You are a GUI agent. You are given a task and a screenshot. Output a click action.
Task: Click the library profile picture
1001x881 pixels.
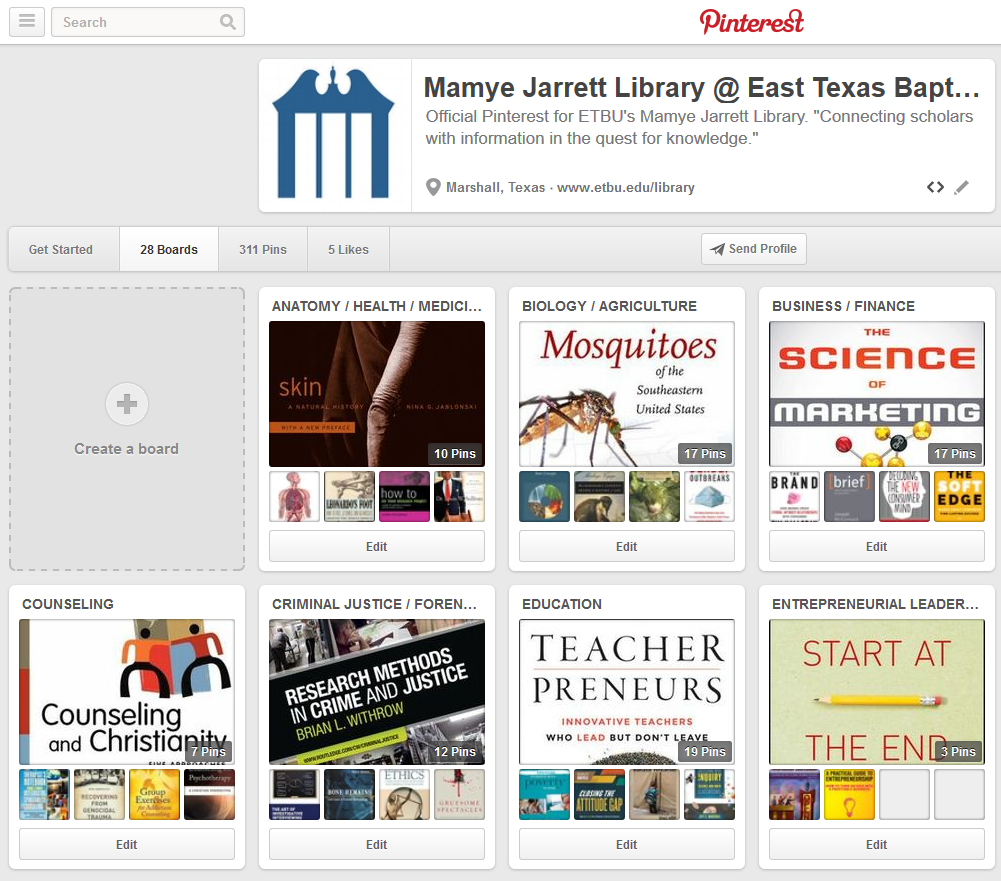point(335,135)
